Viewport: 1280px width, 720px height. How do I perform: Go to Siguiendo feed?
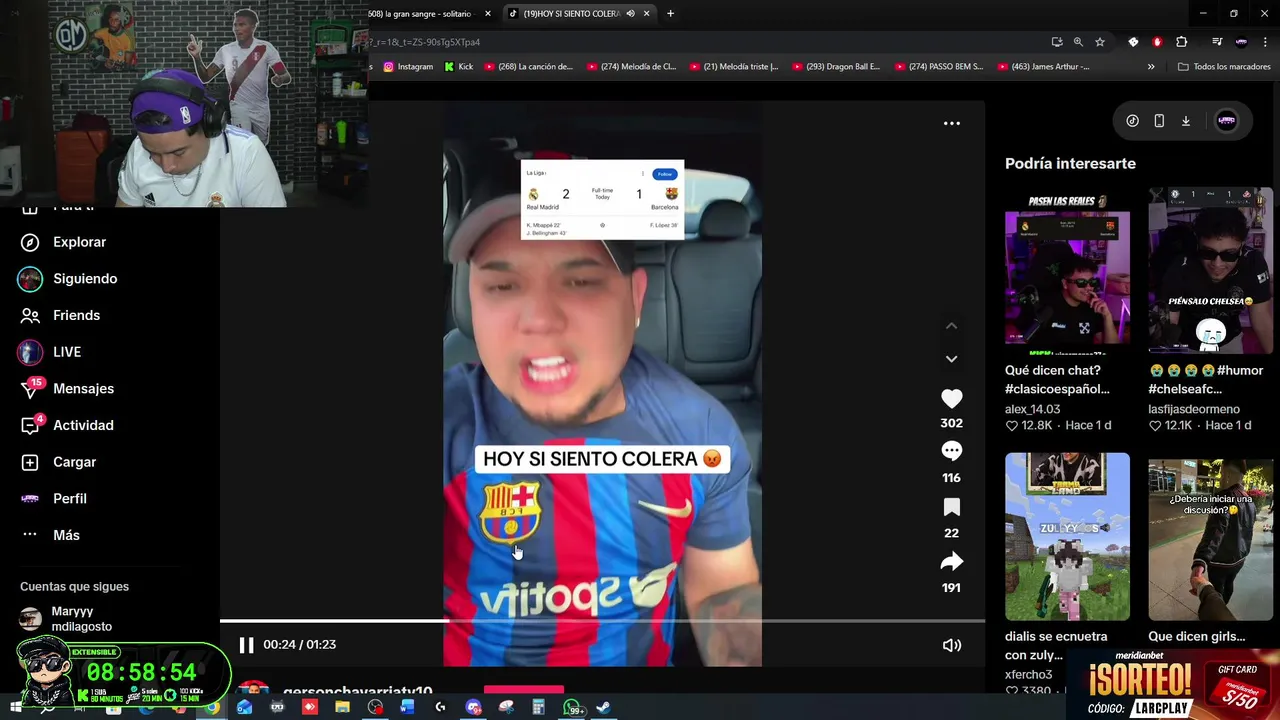[68, 279]
